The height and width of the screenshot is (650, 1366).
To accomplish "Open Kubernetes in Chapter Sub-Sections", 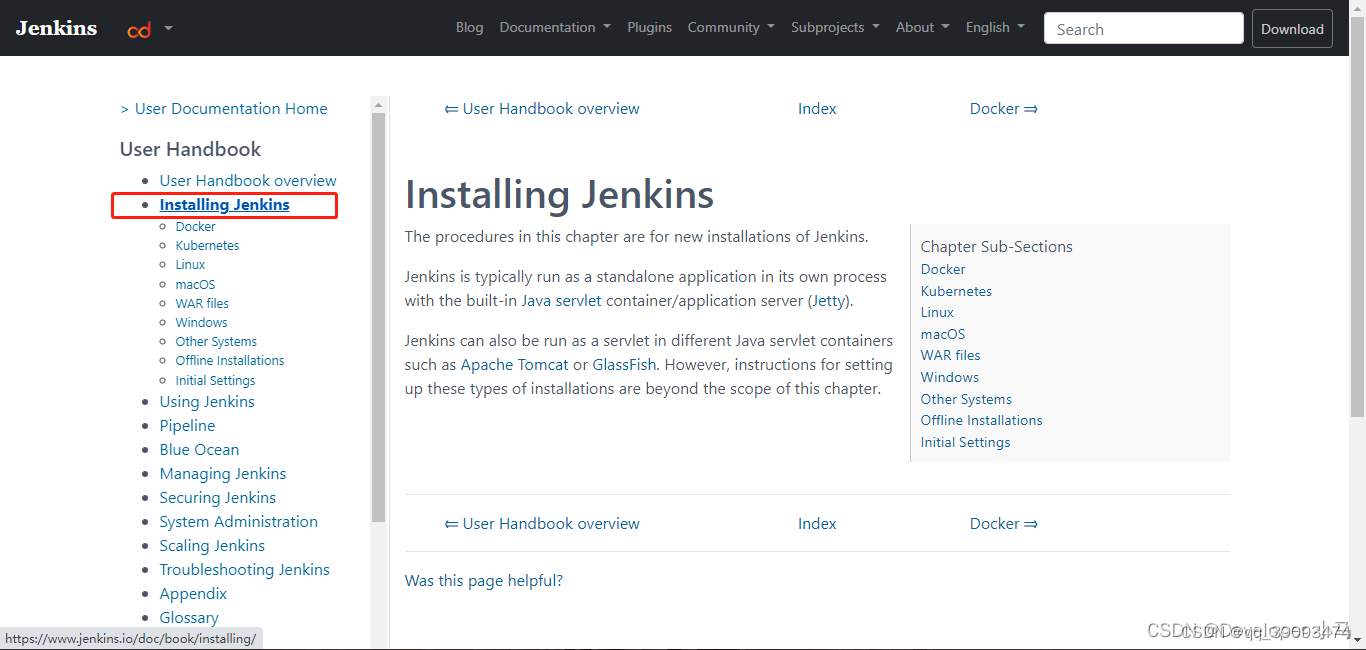I will click(956, 291).
